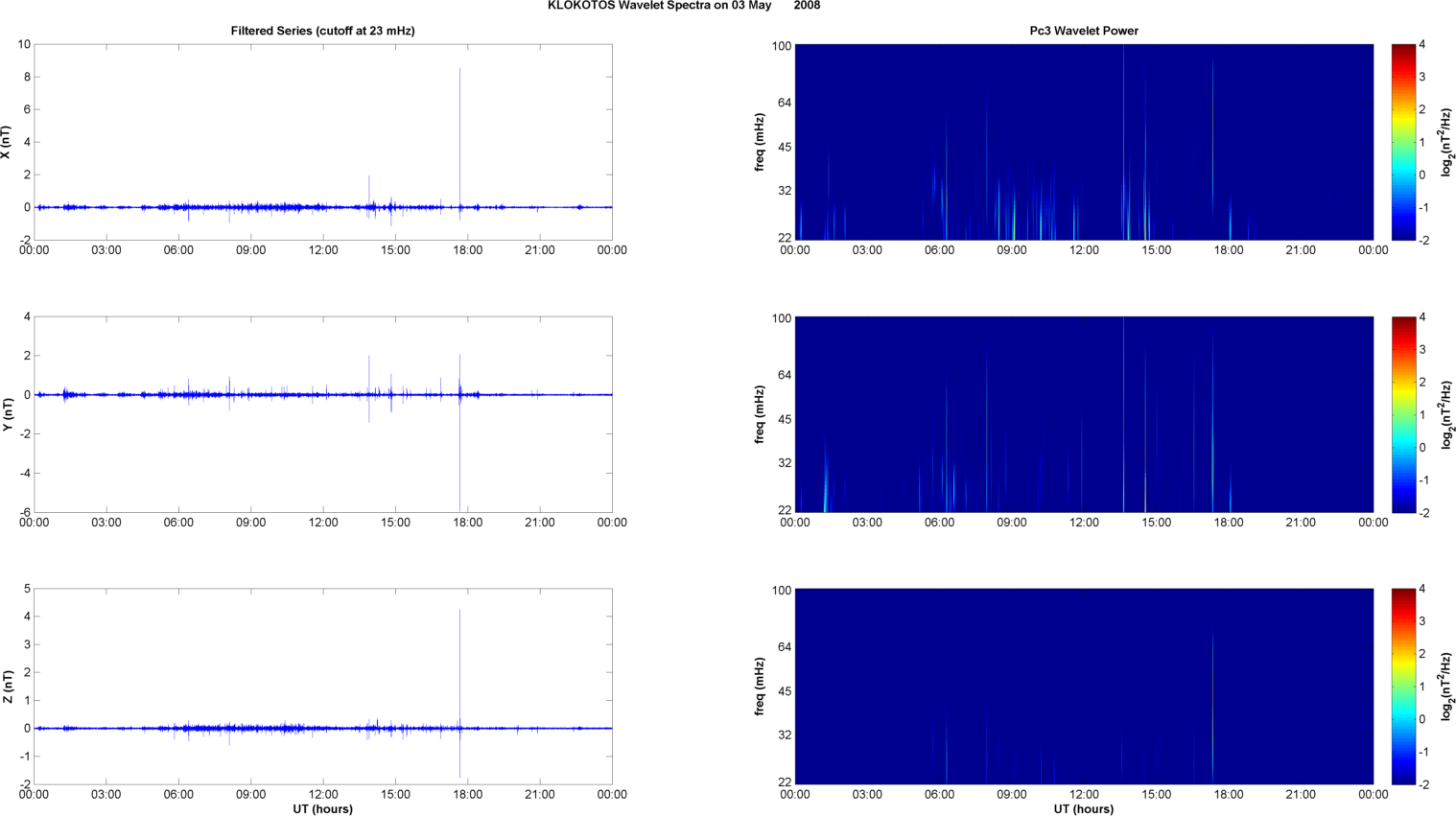Click the log2(nT²/Hz) label beside the middle colorbar

coord(1446,414)
